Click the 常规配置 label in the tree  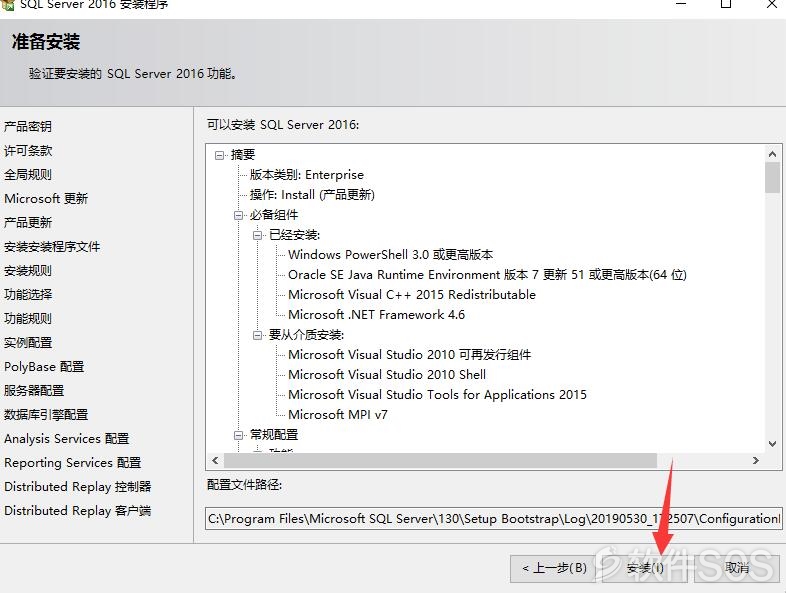[x=274, y=435]
